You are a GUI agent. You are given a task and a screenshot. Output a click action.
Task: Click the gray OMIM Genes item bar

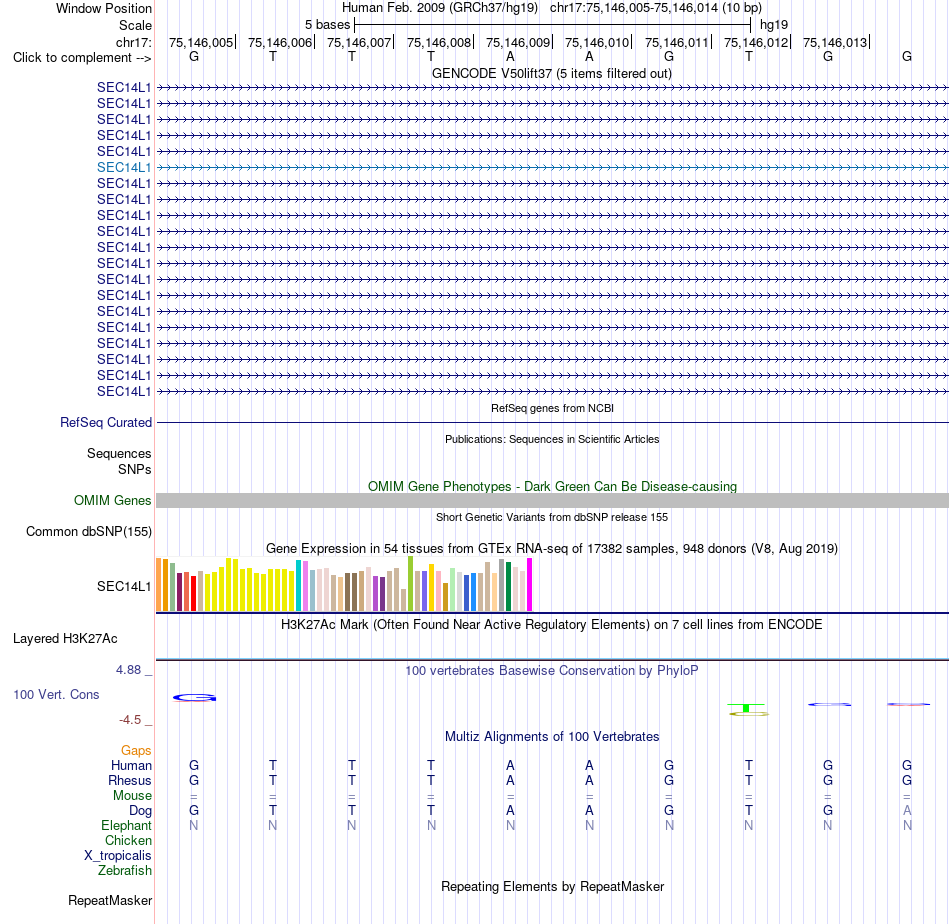(552, 500)
